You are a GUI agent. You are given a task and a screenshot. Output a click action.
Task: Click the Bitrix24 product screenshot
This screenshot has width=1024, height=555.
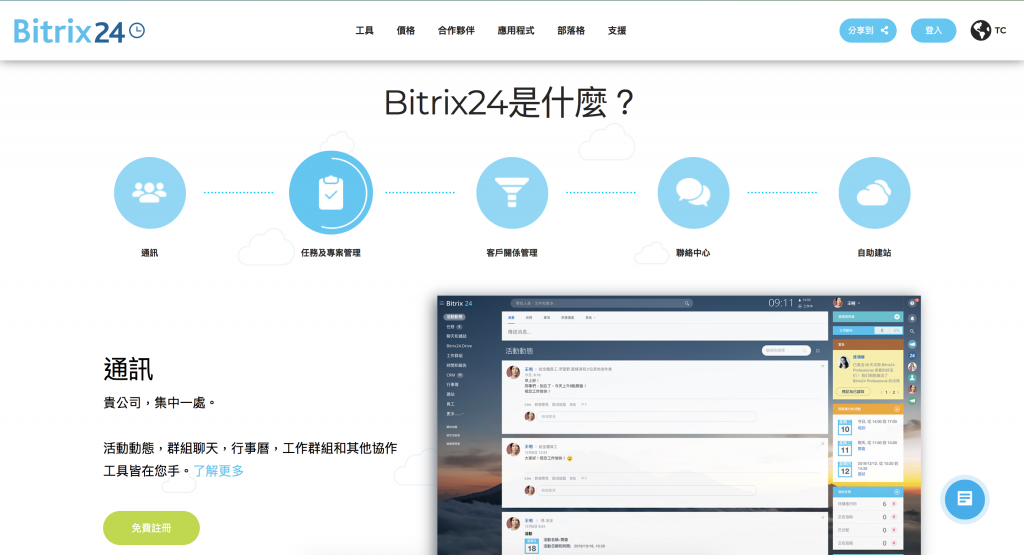tap(679, 425)
